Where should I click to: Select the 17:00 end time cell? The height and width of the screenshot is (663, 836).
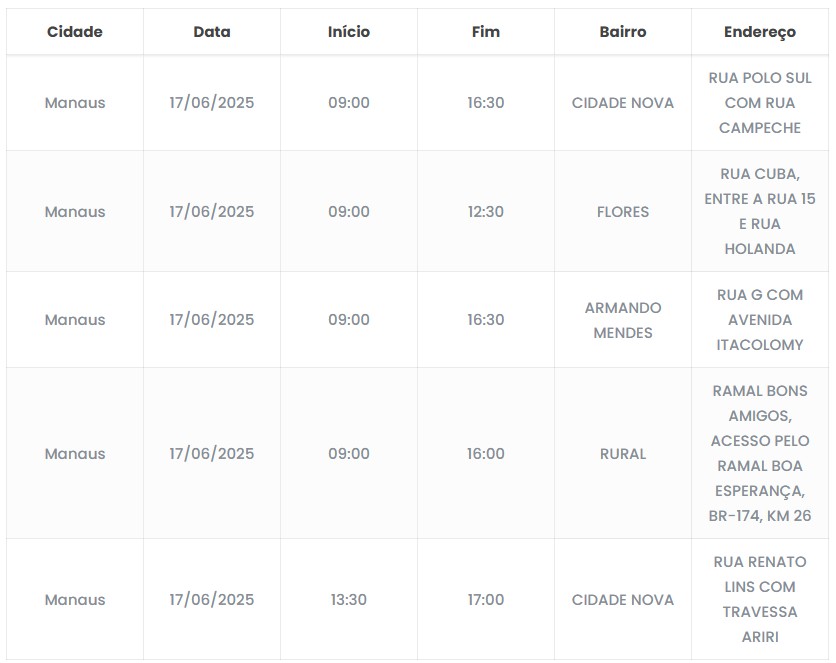486,600
